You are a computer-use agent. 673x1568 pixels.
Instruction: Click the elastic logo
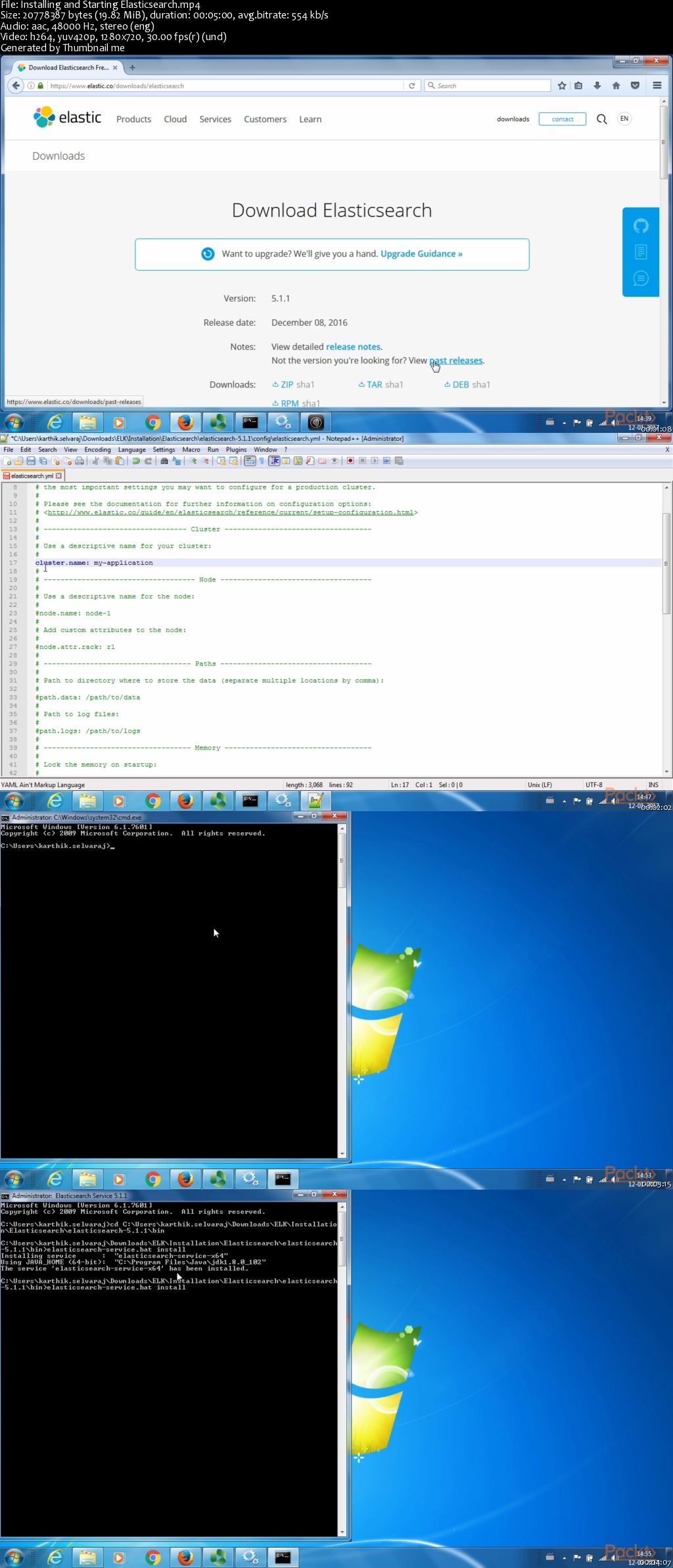click(x=67, y=118)
